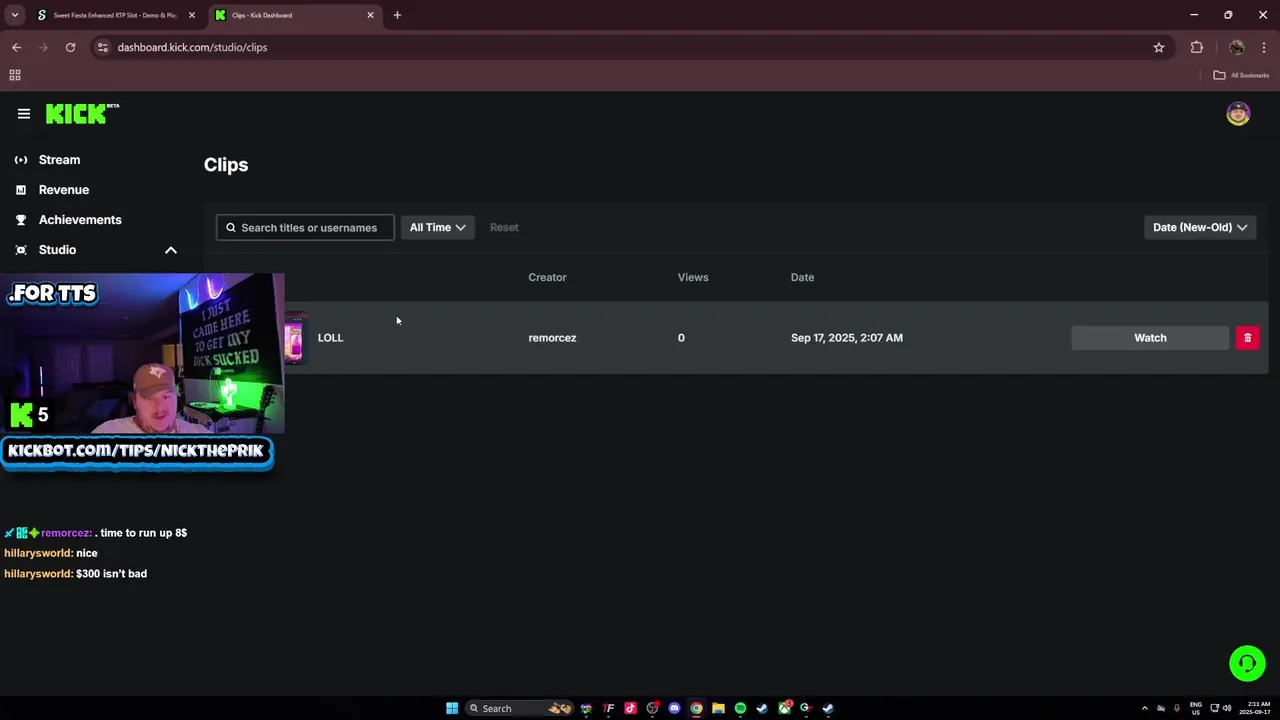Viewport: 1280px width, 720px height.
Task: View site information icon in address bar
Action: pyautogui.click(x=102, y=47)
